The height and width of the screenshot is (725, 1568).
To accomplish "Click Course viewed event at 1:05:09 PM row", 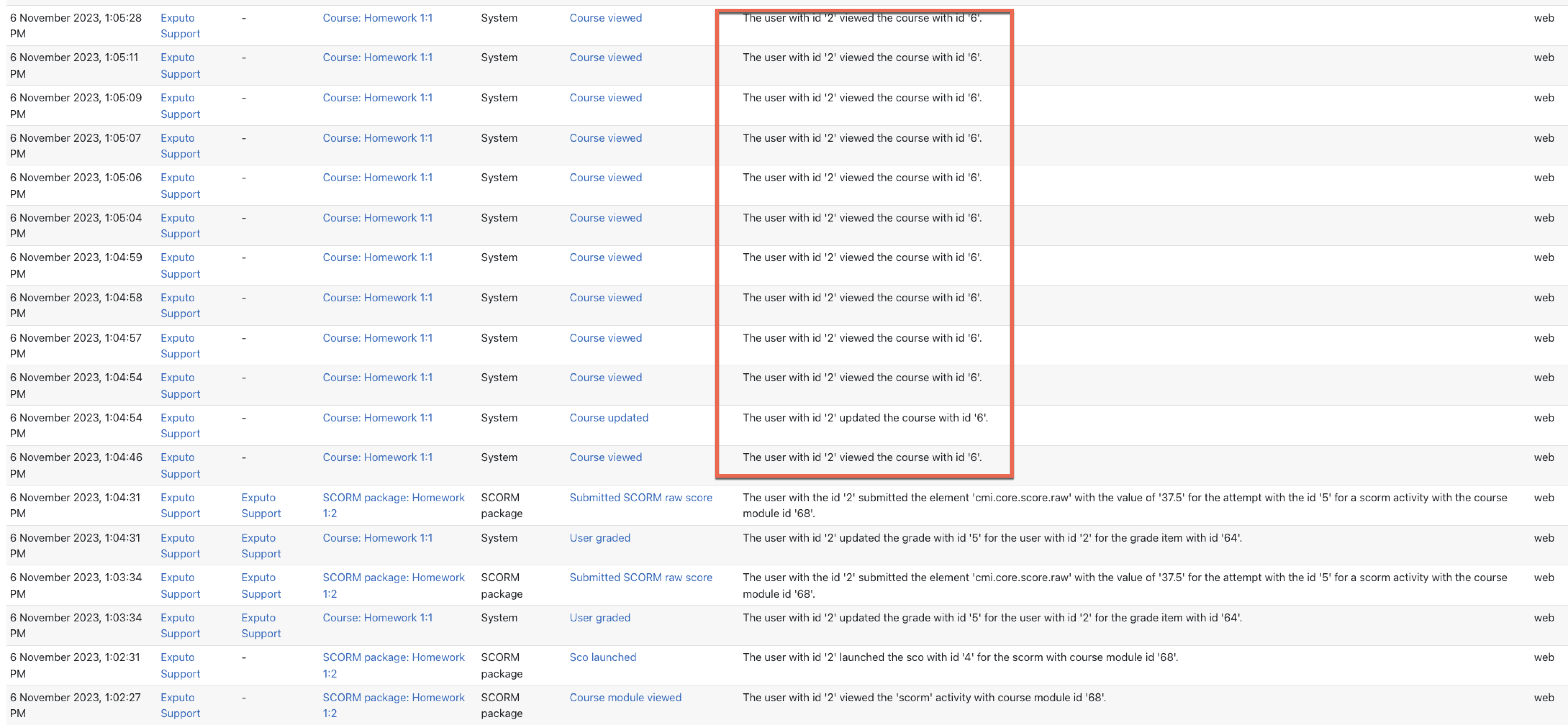I will [606, 97].
